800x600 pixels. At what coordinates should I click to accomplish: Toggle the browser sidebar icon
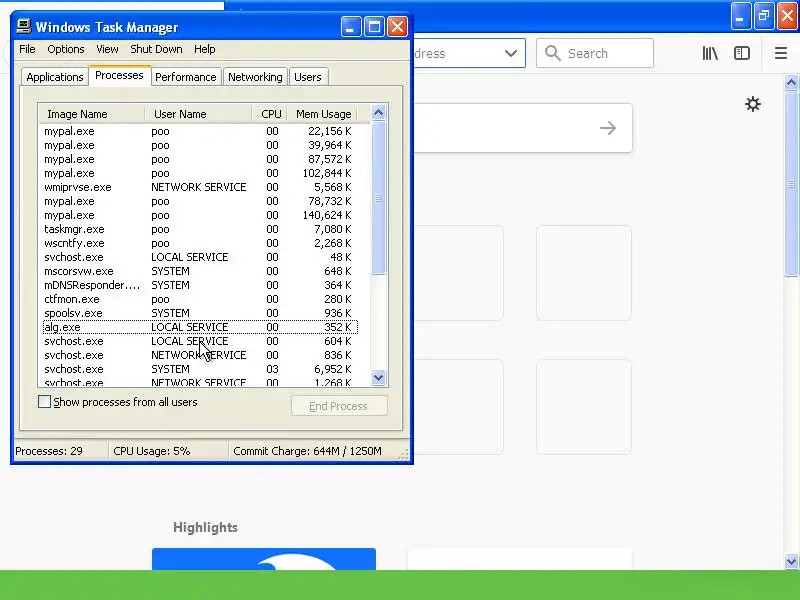(741, 53)
